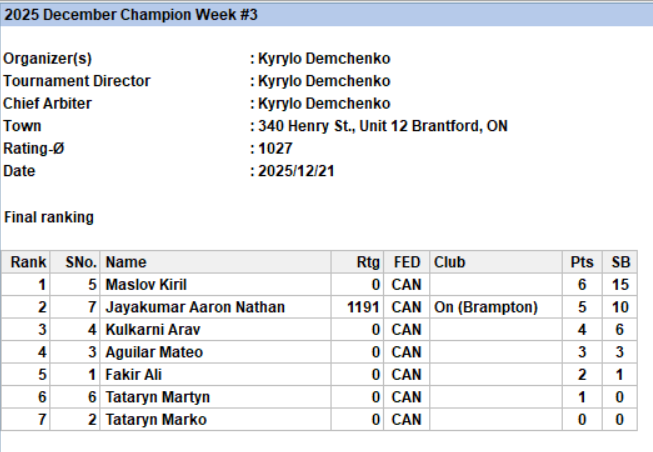Click the Final ranking heading
Image resolution: width=653 pixels, height=452 pixels.
coord(49,216)
